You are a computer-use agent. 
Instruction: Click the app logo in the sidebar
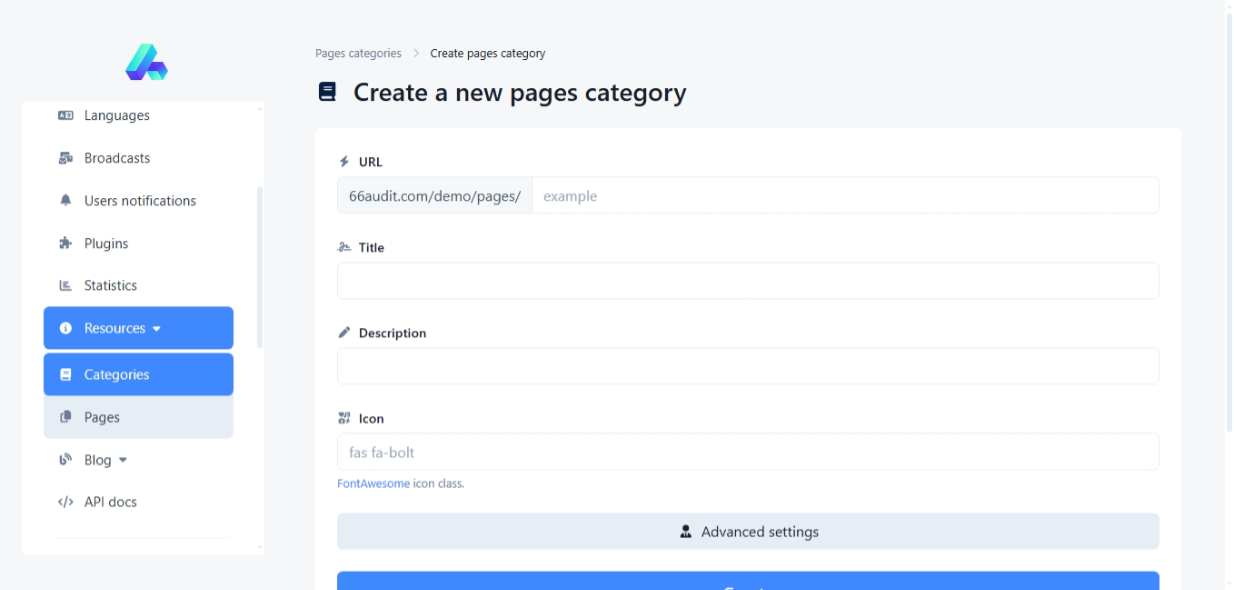146,62
